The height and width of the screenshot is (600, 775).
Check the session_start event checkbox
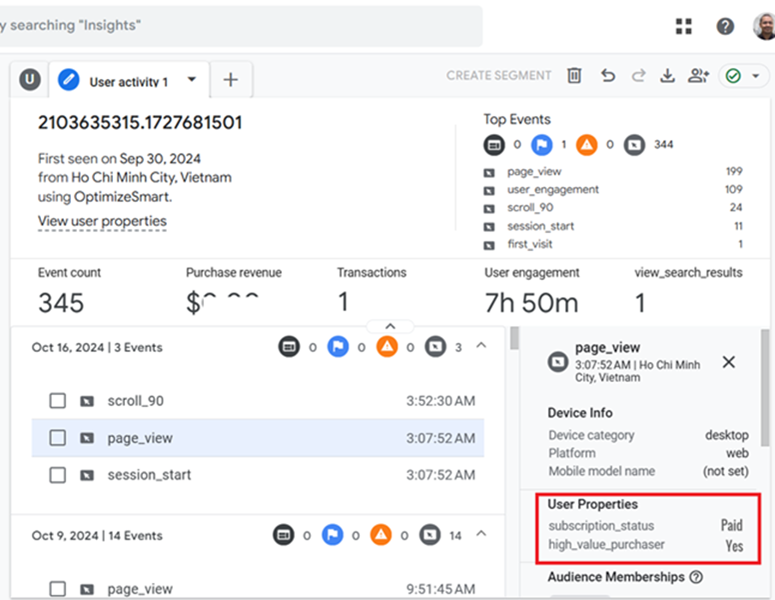(57, 474)
